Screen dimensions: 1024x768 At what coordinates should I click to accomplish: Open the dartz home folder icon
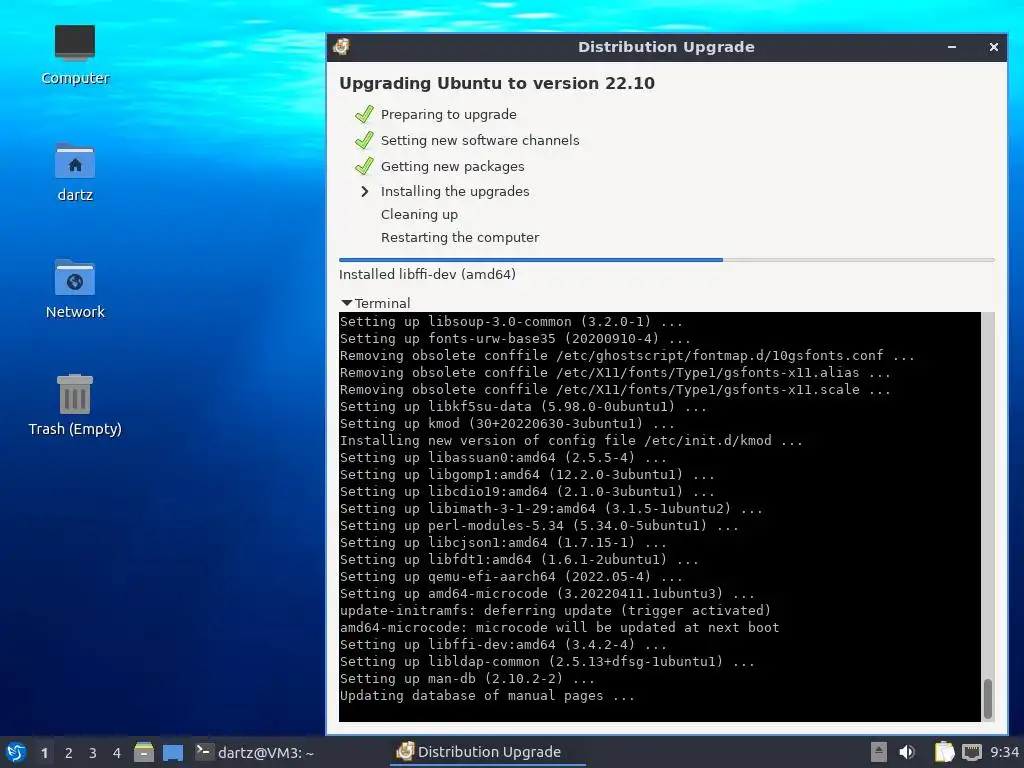[74, 172]
